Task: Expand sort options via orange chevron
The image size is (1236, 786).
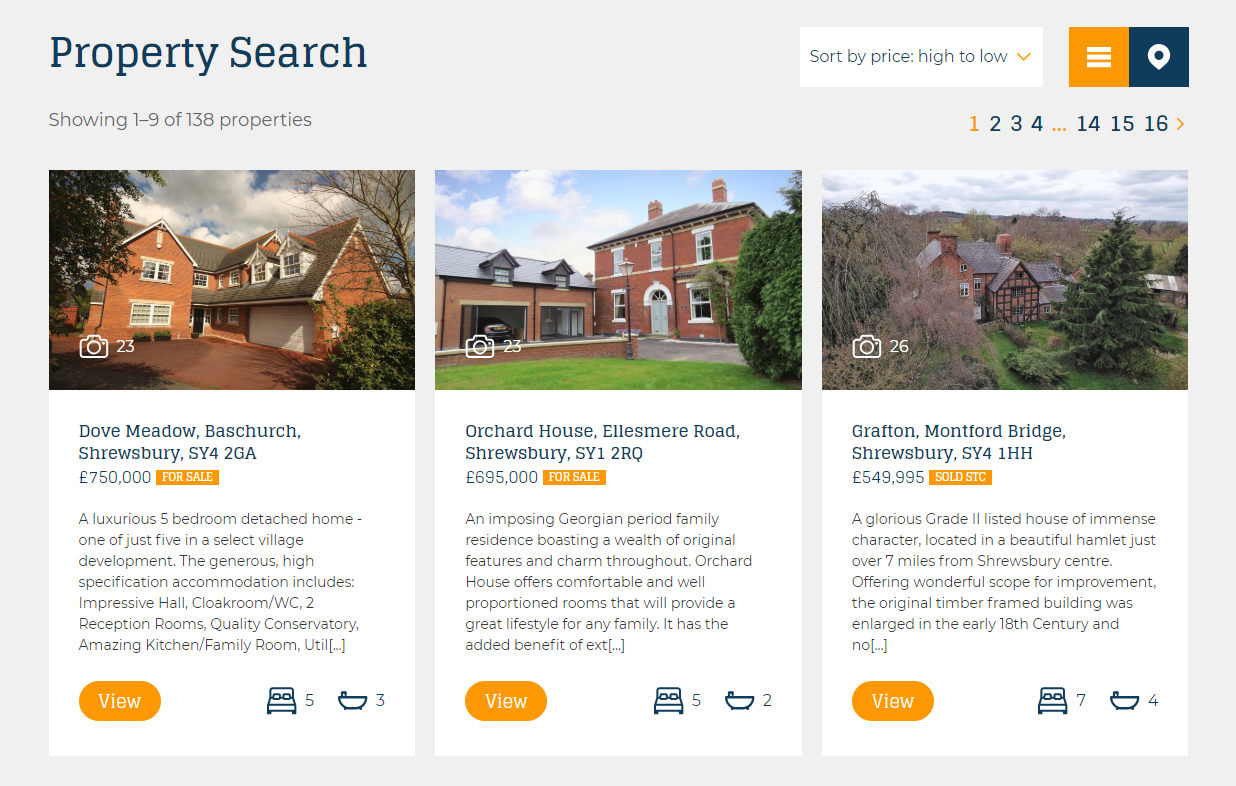Action: tap(1023, 57)
